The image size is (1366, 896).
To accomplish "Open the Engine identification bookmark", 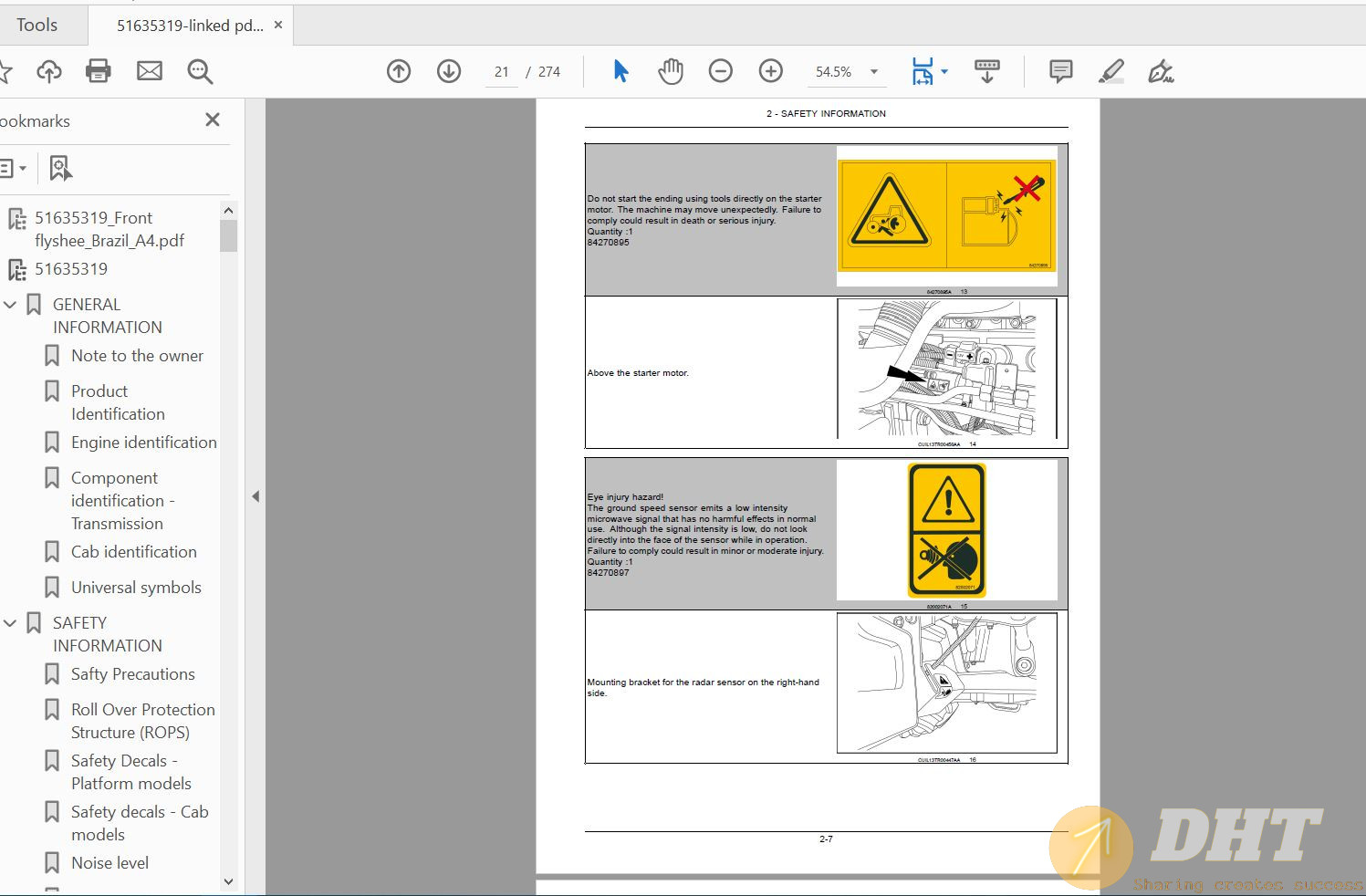I will coord(143,443).
